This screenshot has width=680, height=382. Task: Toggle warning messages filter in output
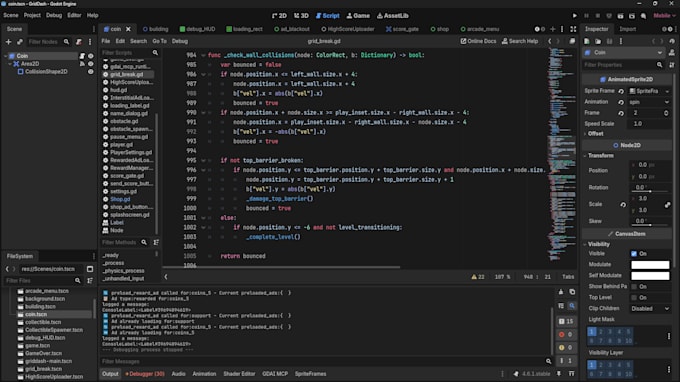pos(566,347)
